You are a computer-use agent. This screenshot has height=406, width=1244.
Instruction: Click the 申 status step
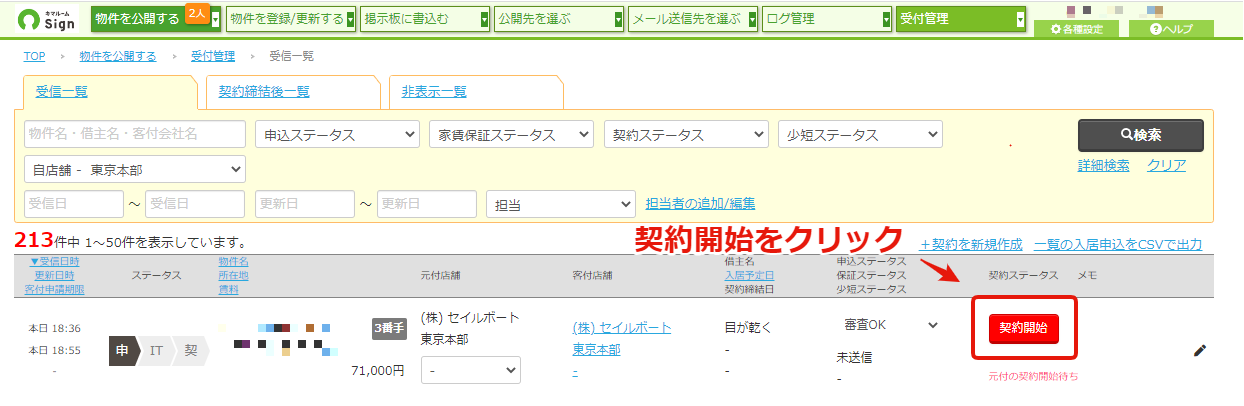click(121, 350)
